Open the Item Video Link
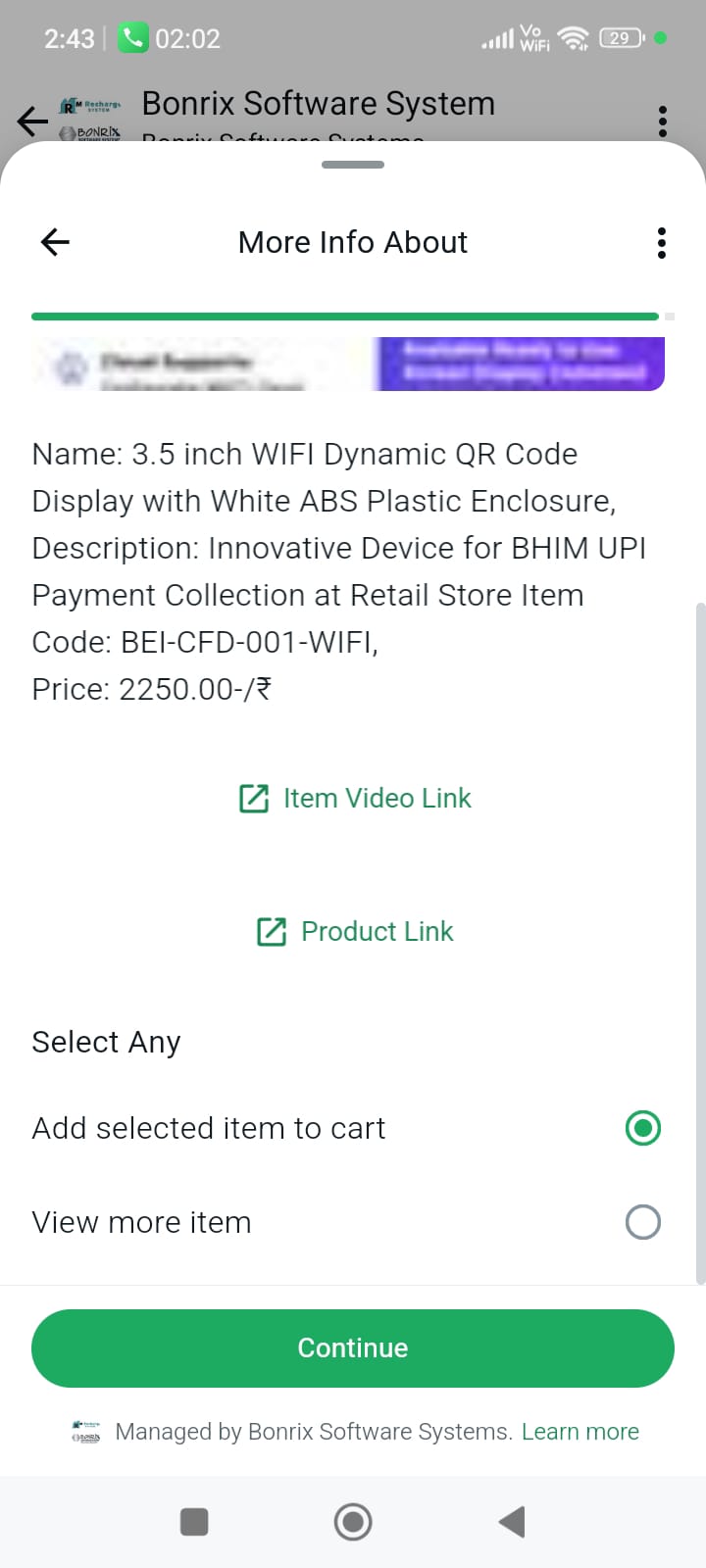The width and height of the screenshot is (706, 1568). tap(377, 799)
